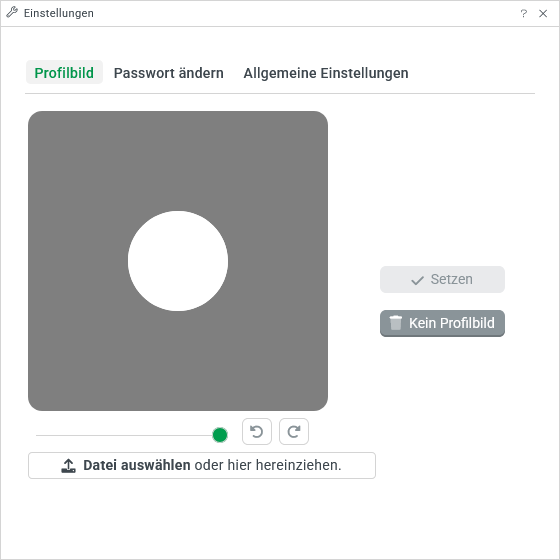Click the Einstellungen window title text

pos(59,13)
